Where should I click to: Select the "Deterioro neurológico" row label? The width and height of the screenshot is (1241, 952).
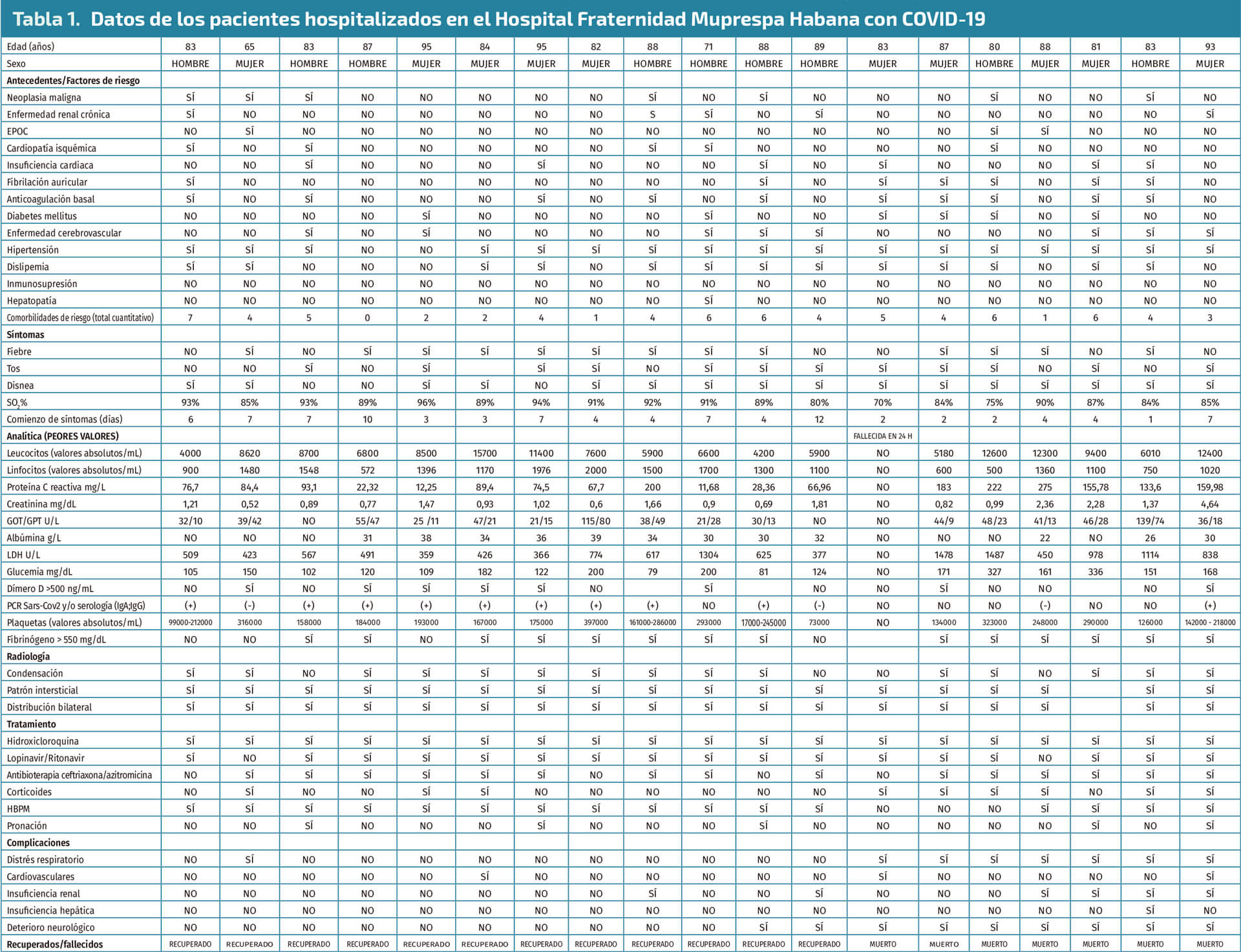point(50,927)
